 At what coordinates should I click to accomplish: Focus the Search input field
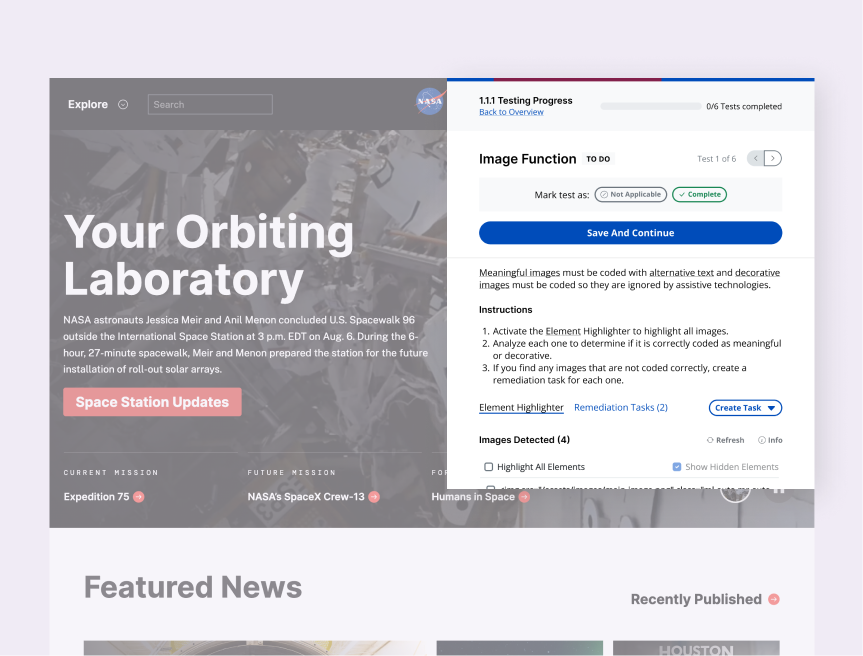coord(210,105)
